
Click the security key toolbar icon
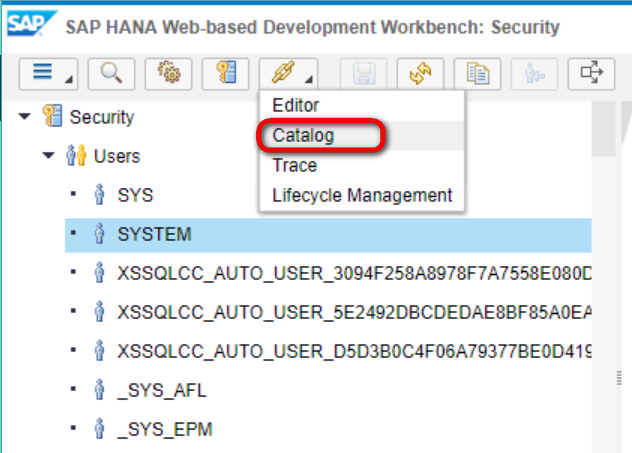[x=226, y=73]
